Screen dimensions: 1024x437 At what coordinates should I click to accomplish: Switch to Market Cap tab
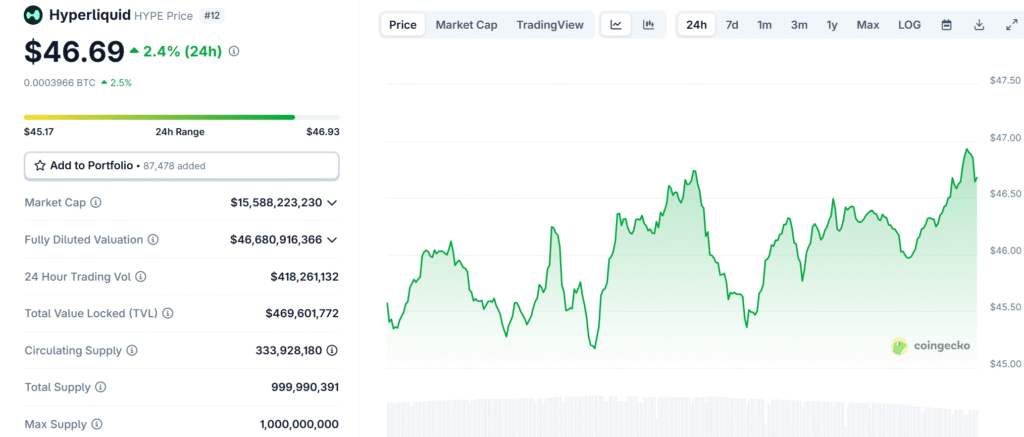tap(466, 25)
